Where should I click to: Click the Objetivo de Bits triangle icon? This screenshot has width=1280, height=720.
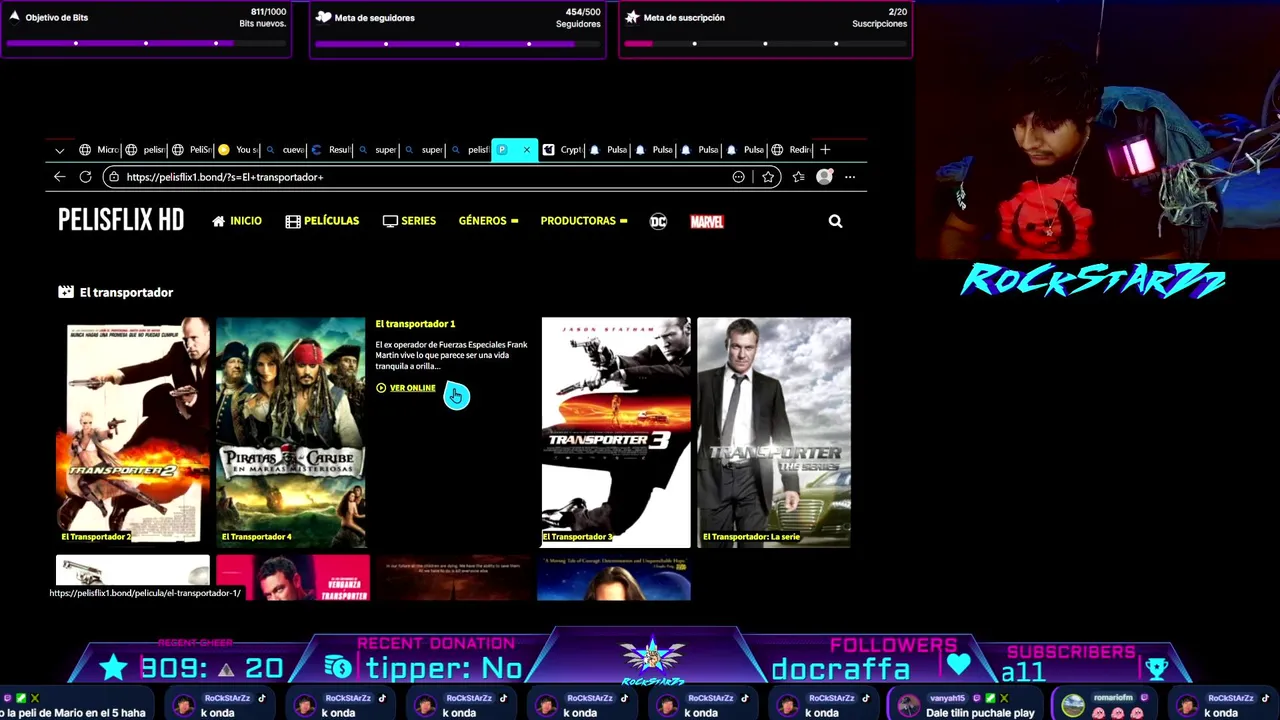coord(14,17)
